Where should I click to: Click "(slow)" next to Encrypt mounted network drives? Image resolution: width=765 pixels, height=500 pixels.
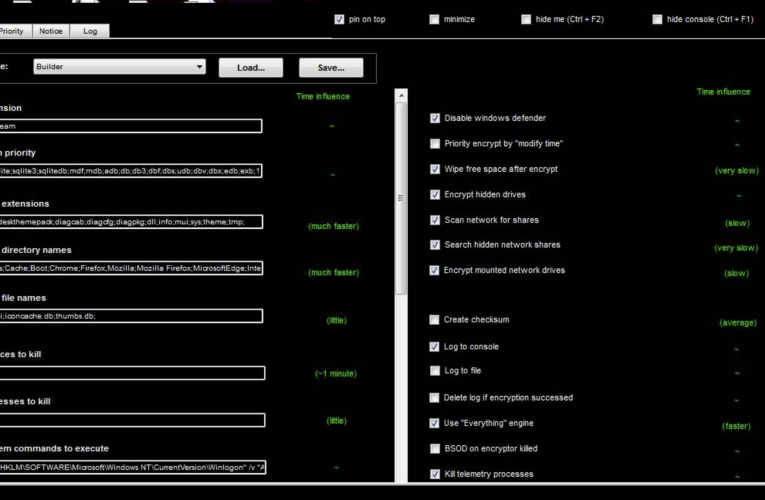pos(737,274)
